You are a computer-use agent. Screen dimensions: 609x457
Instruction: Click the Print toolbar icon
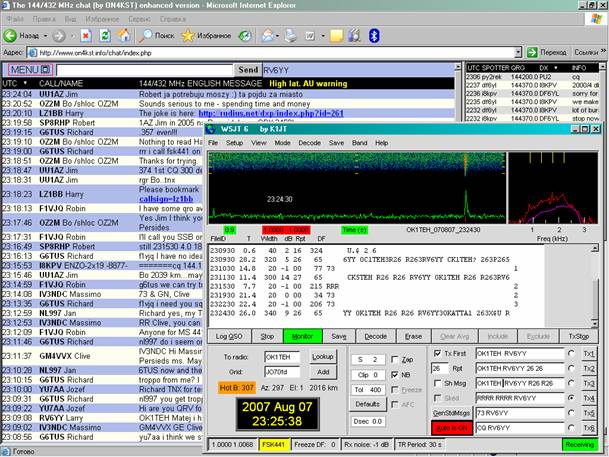tap(291, 36)
